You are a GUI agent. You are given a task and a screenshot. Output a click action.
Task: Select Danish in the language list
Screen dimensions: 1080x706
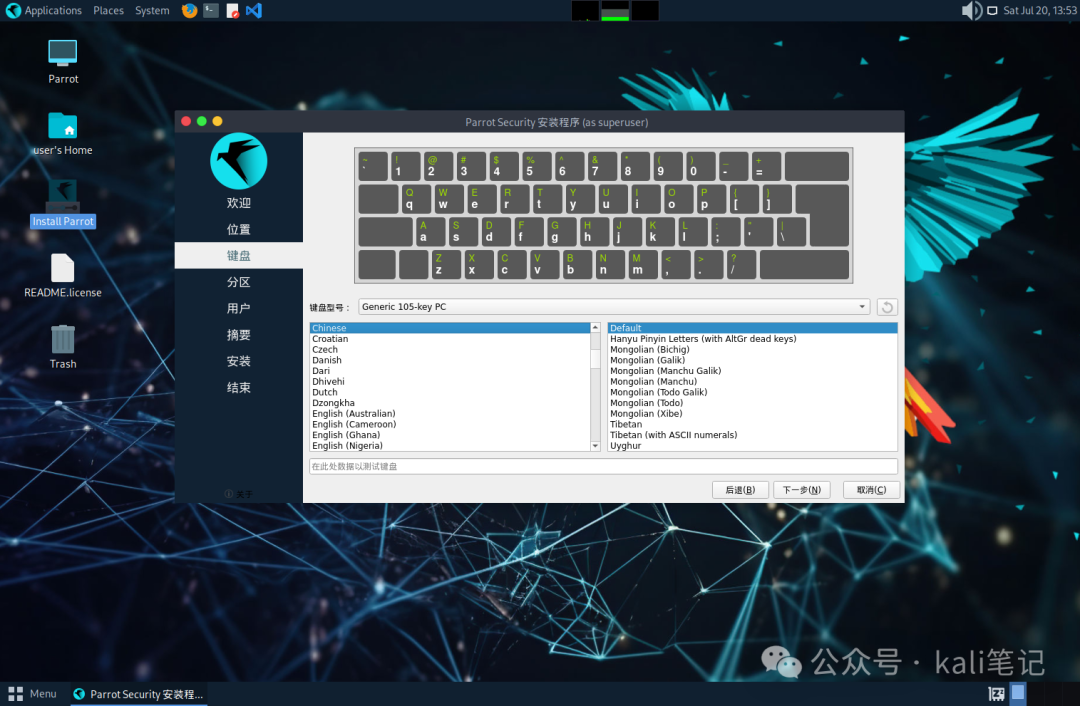point(450,360)
